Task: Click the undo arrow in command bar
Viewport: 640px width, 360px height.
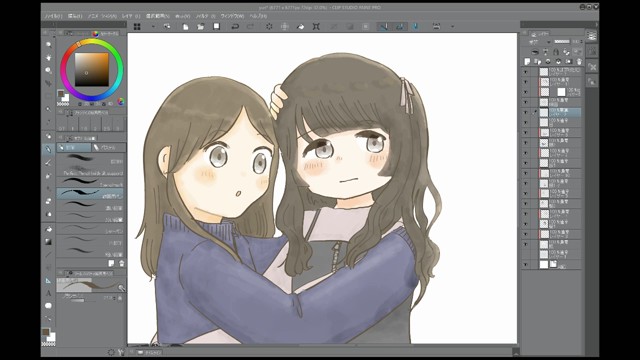Action: click(235, 27)
